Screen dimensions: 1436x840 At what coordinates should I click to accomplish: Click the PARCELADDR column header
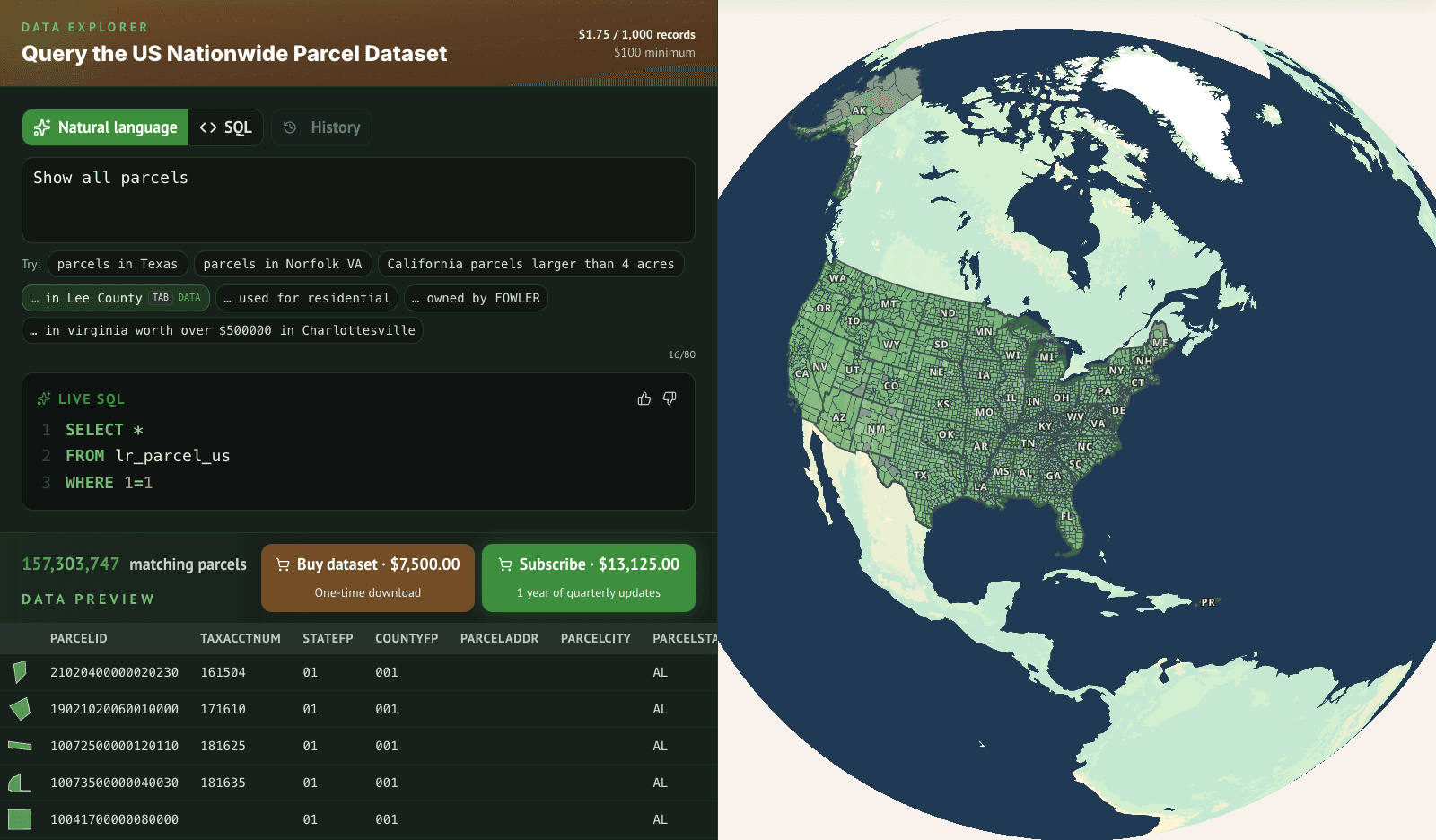point(500,638)
